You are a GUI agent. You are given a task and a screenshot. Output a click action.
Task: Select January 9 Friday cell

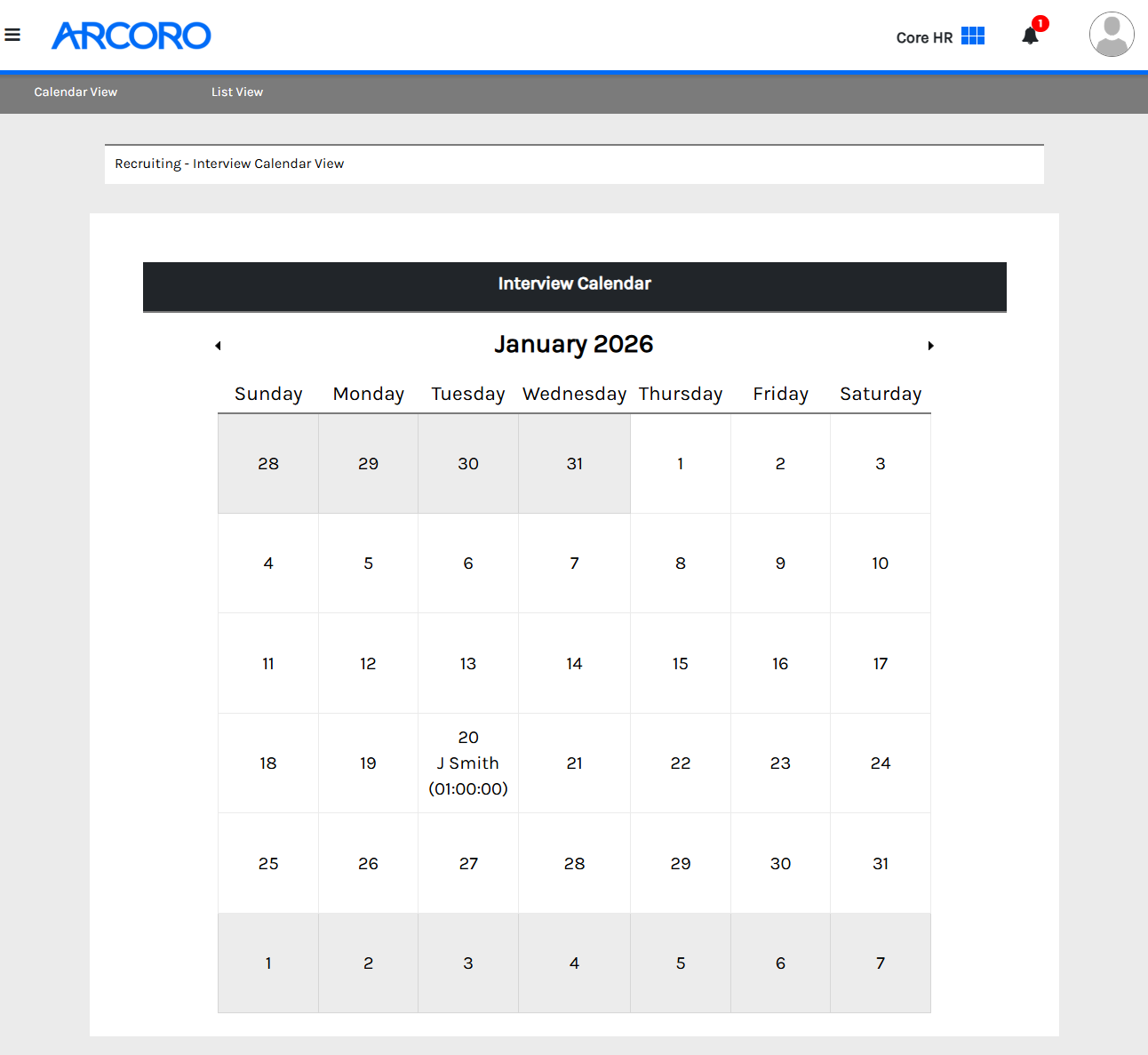(780, 563)
